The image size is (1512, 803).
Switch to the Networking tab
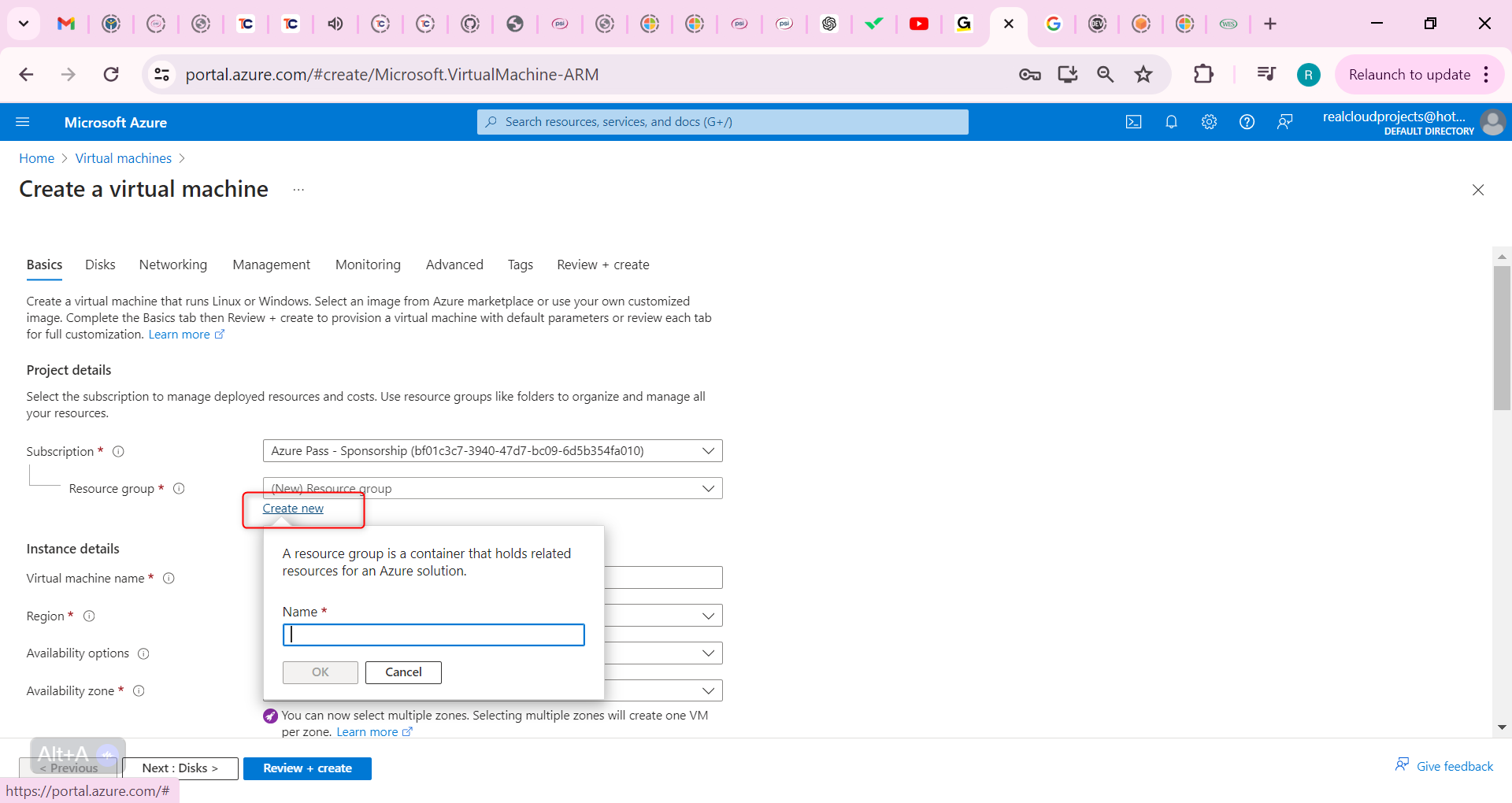pyautogui.click(x=173, y=265)
